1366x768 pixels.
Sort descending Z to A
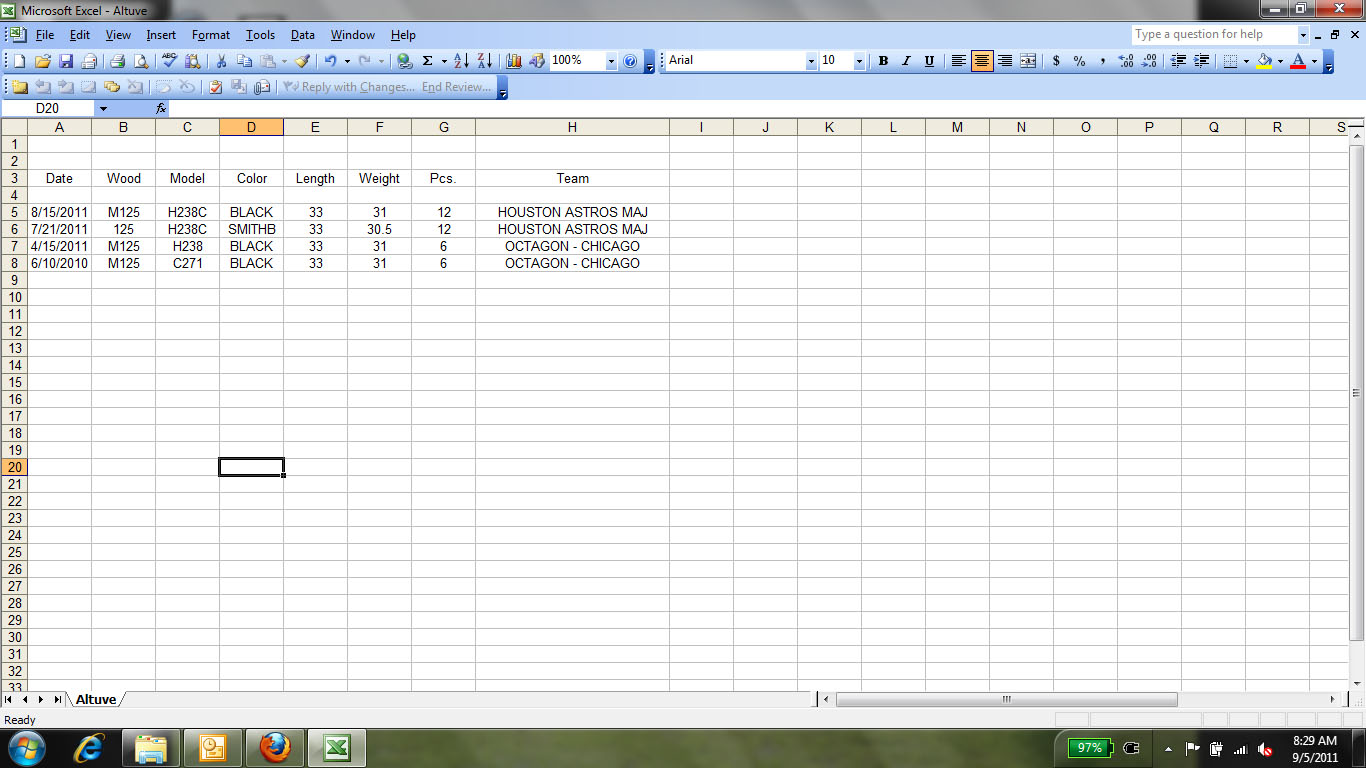tap(484, 61)
